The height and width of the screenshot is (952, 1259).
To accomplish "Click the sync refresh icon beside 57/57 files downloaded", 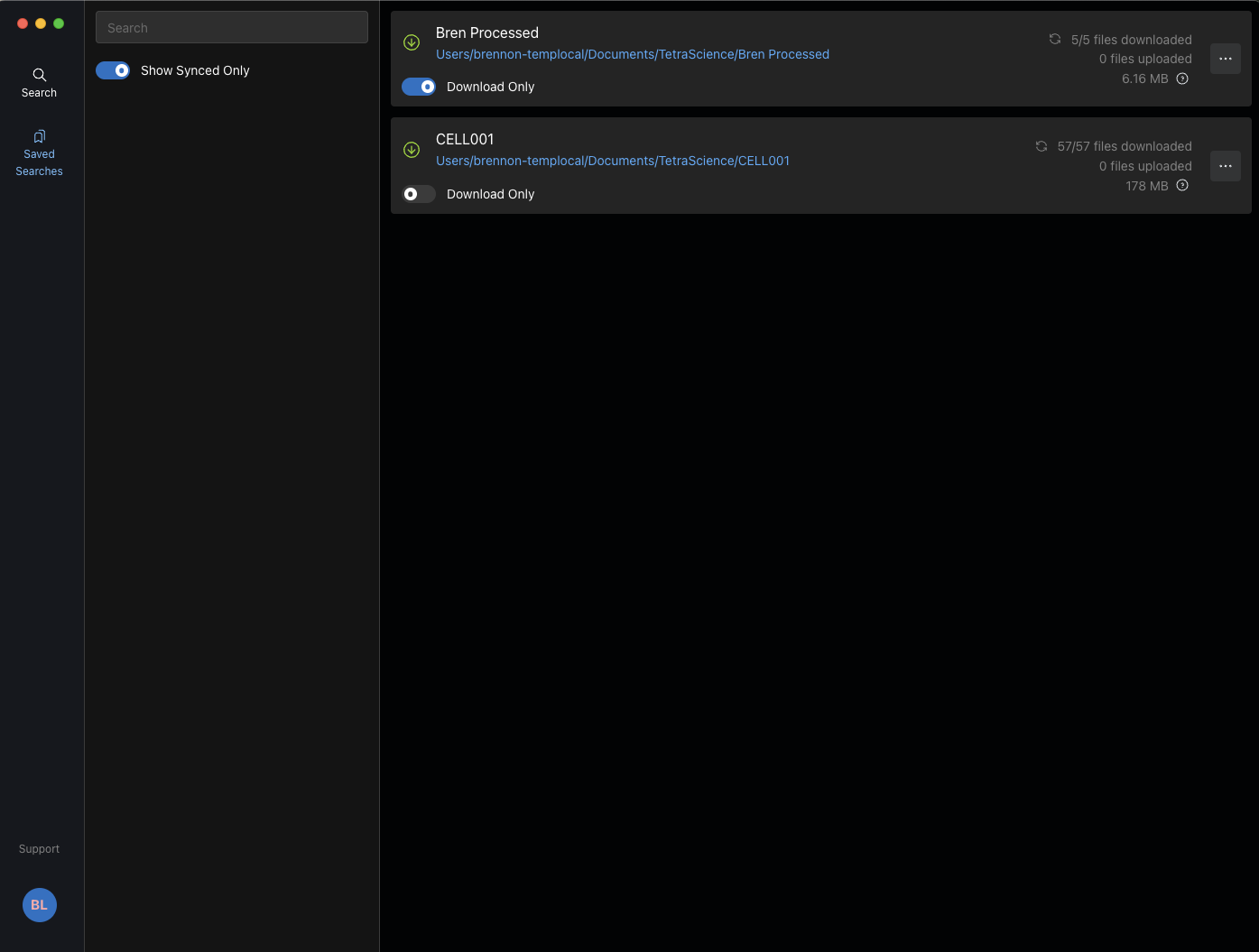I will tap(1041, 145).
